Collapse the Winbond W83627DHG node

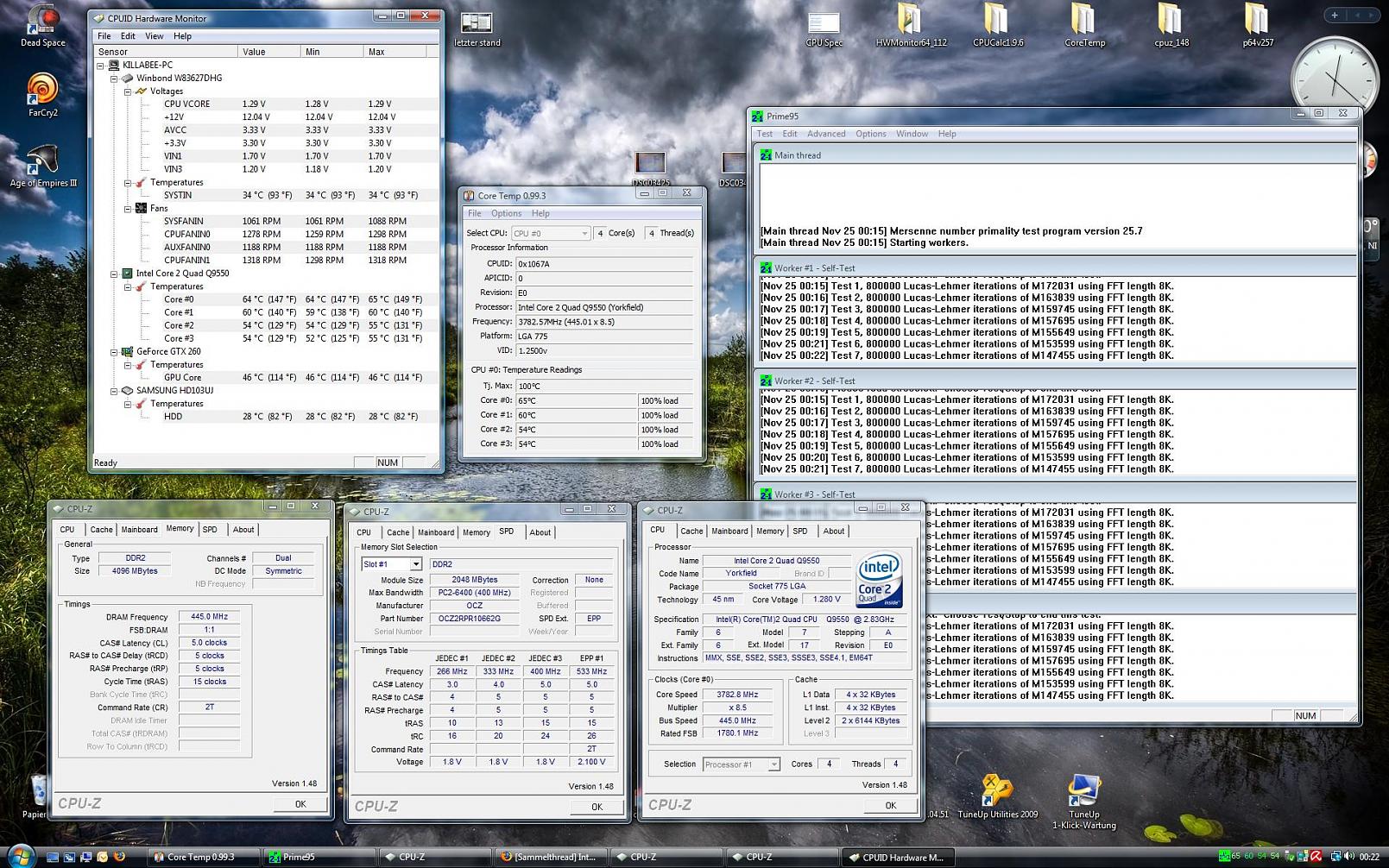[114, 78]
